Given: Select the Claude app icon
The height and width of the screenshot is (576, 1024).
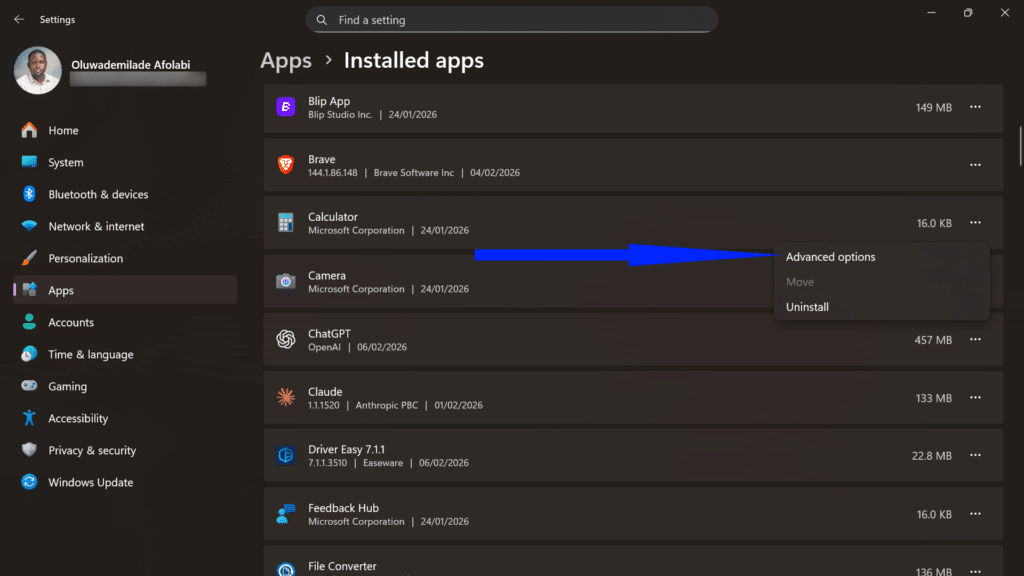Looking at the screenshot, I should [285, 397].
